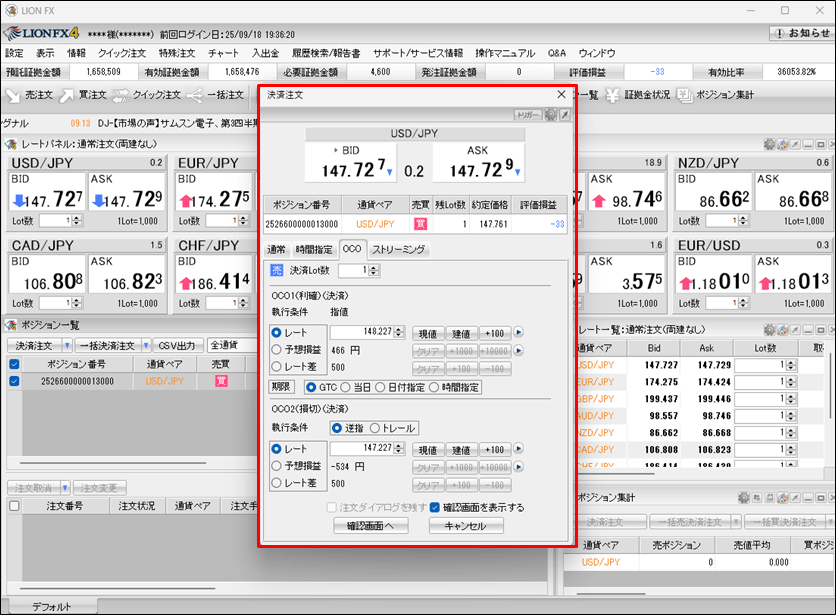
Task: Click the キャンセル button
Action: coord(466,526)
